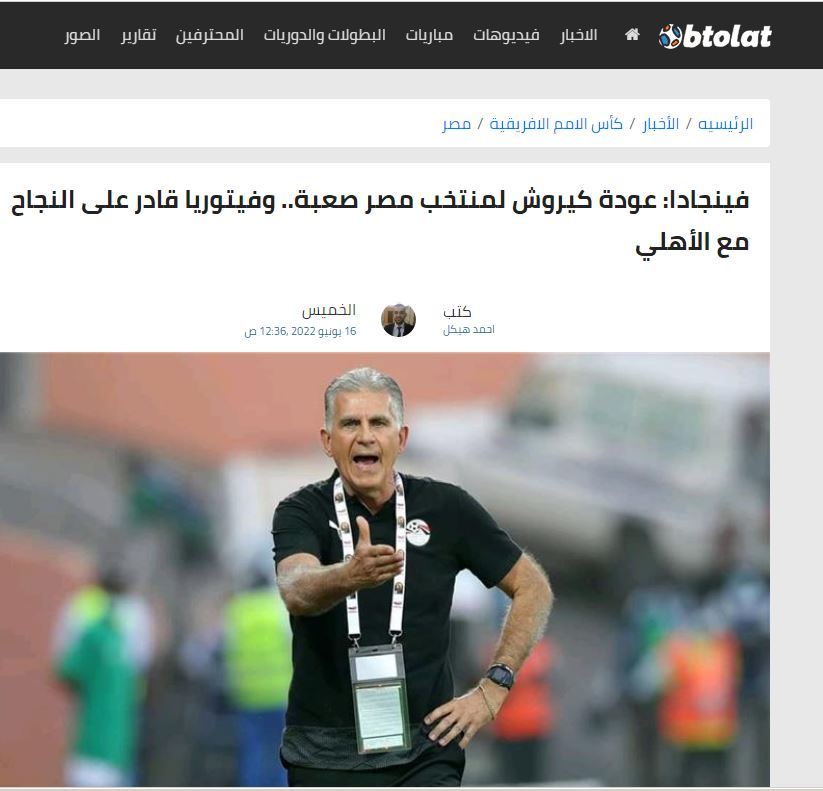Click the الخميس day label

pos(329,310)
